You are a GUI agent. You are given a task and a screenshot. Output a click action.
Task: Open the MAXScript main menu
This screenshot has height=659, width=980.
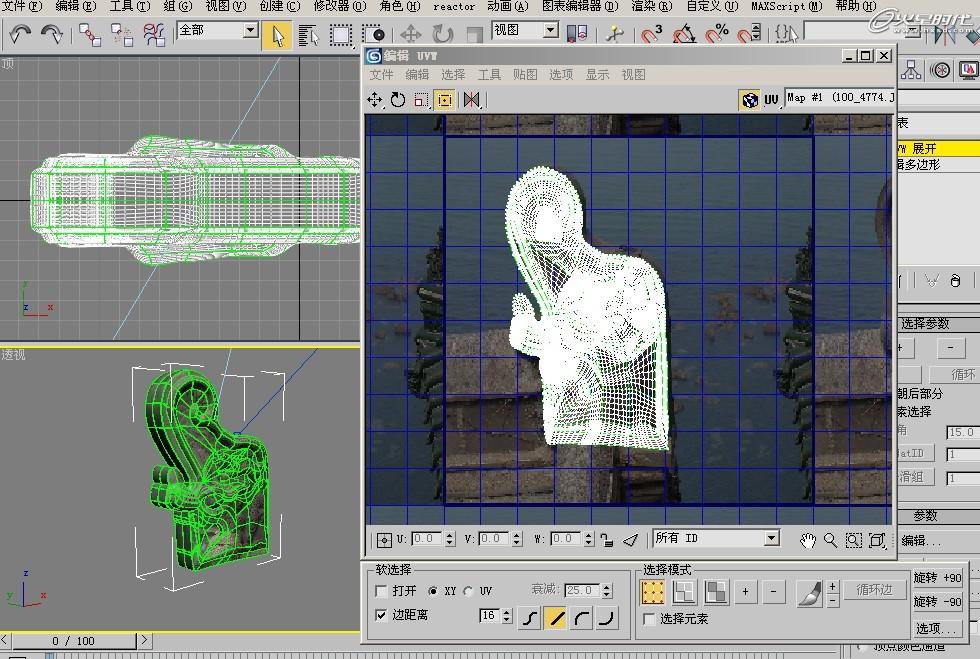pyautogui.click(x=787, y=6)
